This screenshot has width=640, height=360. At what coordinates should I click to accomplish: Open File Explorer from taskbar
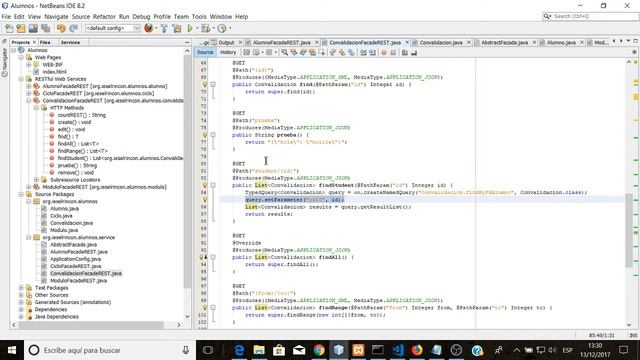pyautogui.click(x=259, y=350)
